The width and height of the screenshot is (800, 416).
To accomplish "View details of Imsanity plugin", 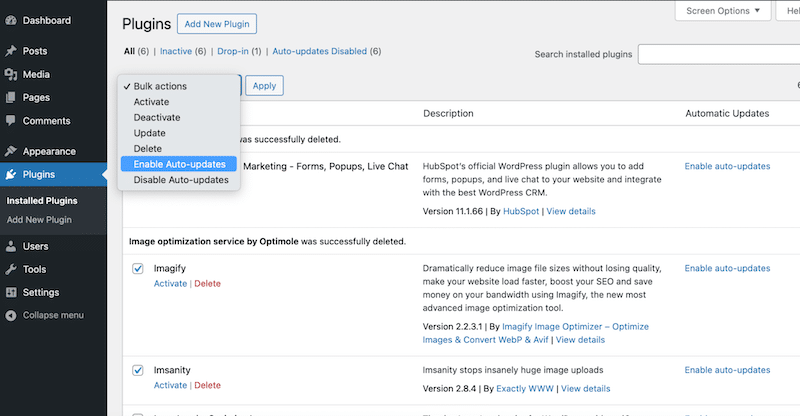I will click(x=586, y=389).
